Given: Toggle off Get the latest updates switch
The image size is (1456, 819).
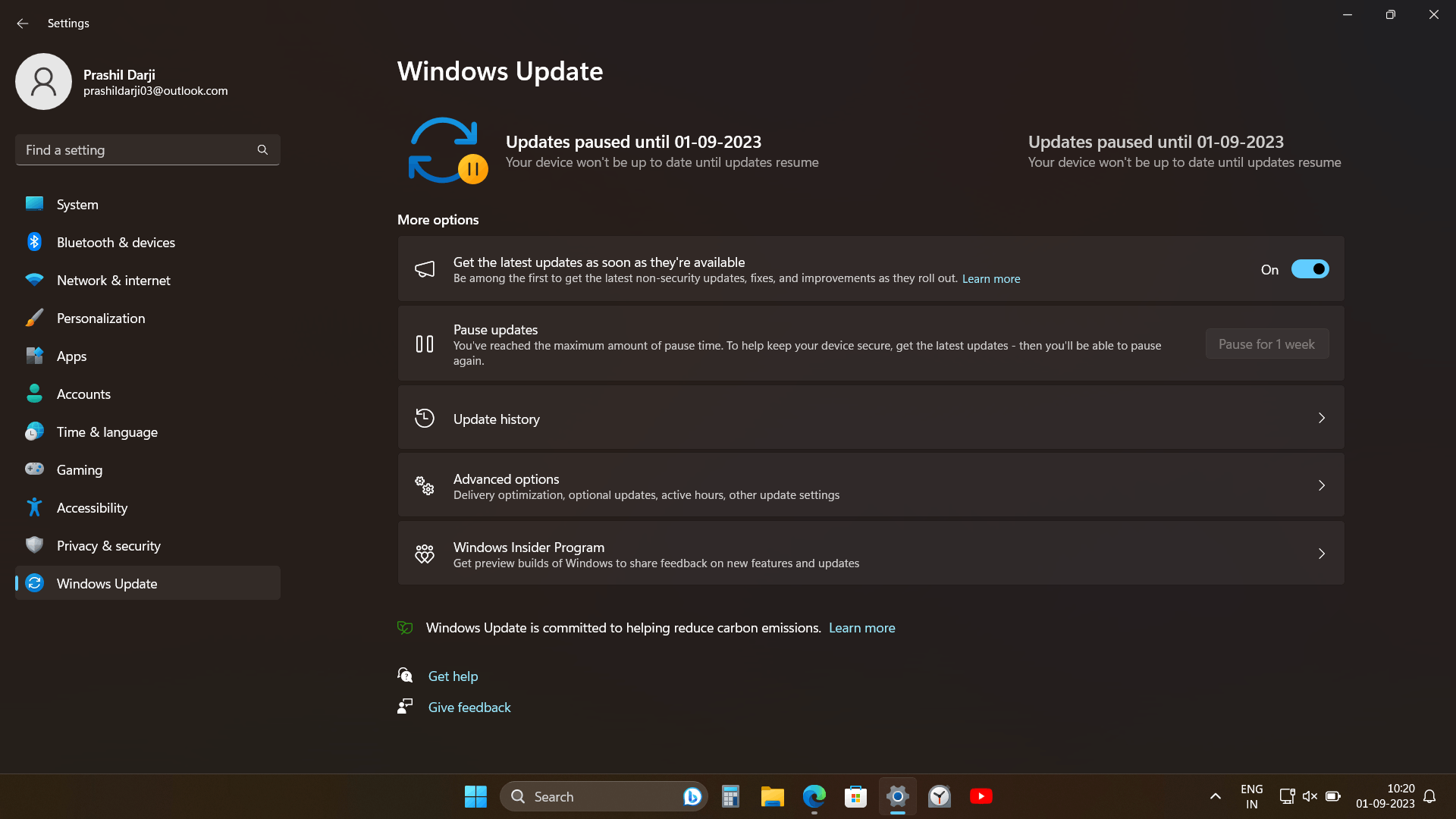Looking at the screenshot, I should (1310, 269).
